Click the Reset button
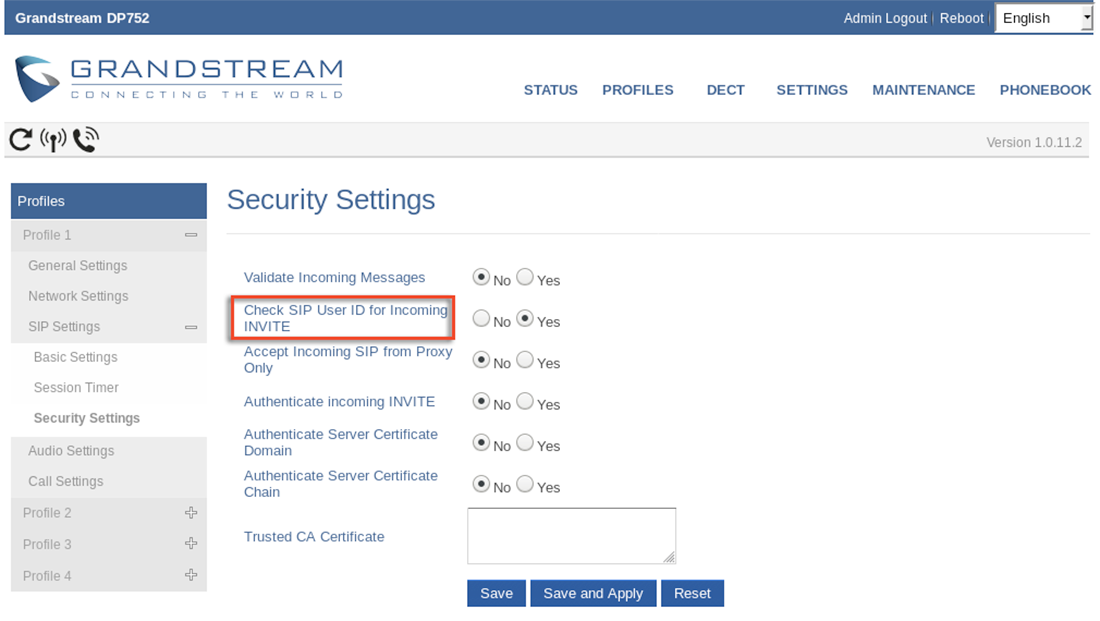1100x621 pixels. click(x=692, y=594)
